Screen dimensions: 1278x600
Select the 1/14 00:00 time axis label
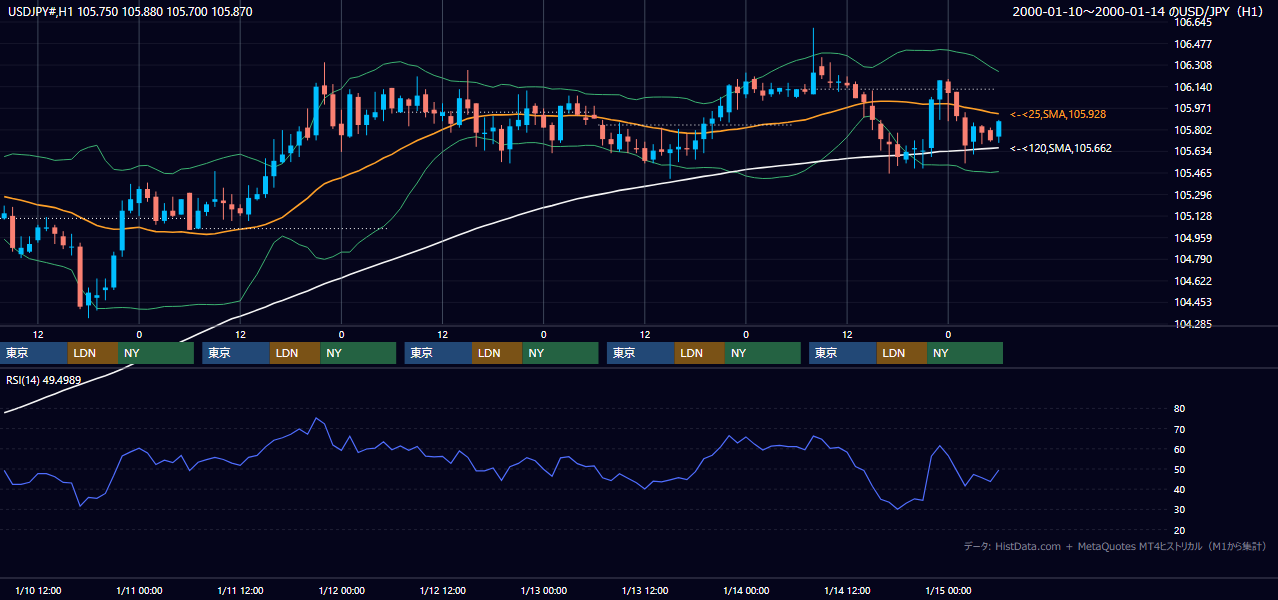click(746, 590)
